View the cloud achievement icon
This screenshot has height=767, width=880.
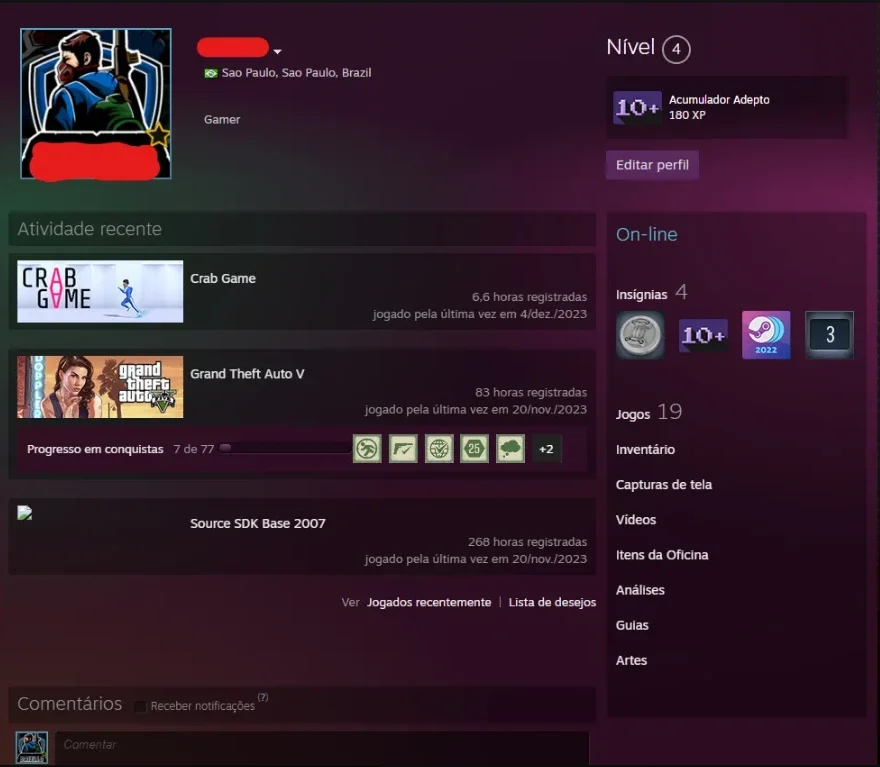click(510, 448)
